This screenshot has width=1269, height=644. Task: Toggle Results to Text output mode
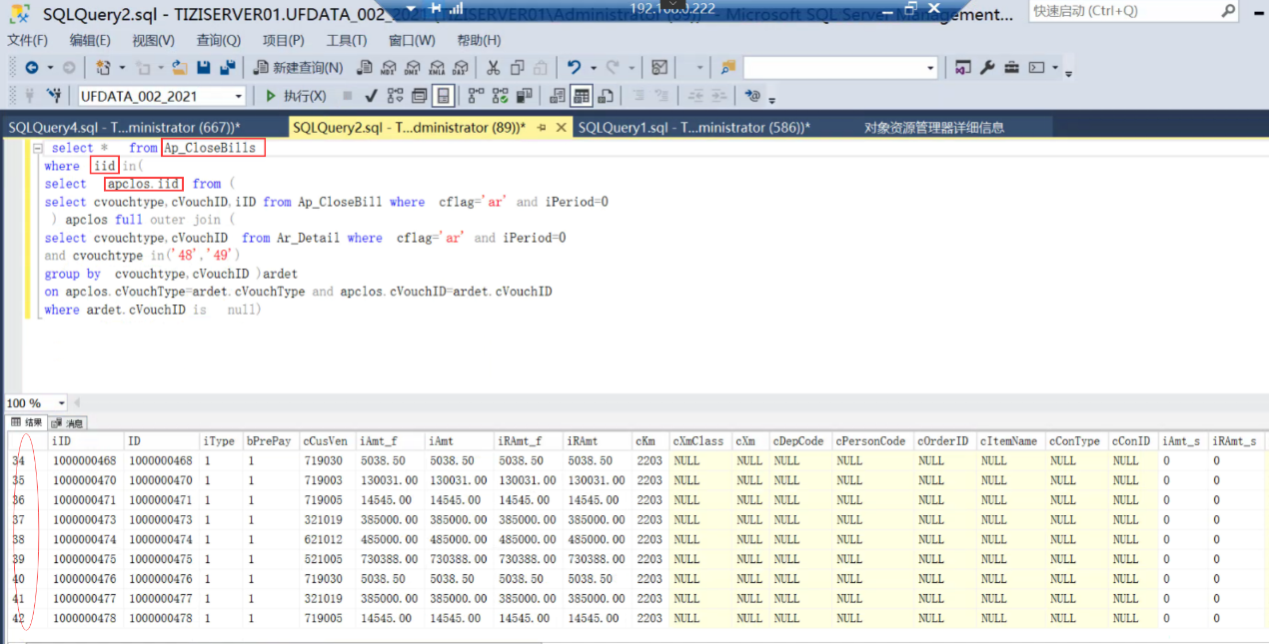[x=558, y=96]
